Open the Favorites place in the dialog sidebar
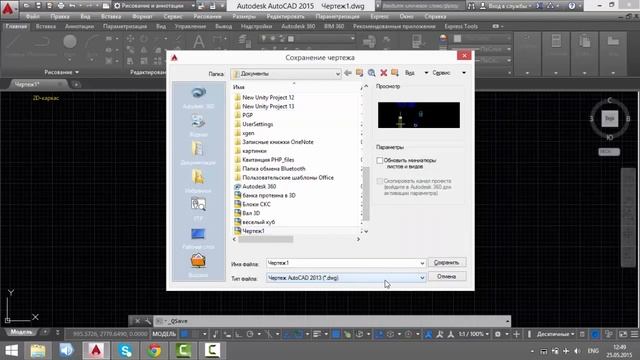 [198, 182]
